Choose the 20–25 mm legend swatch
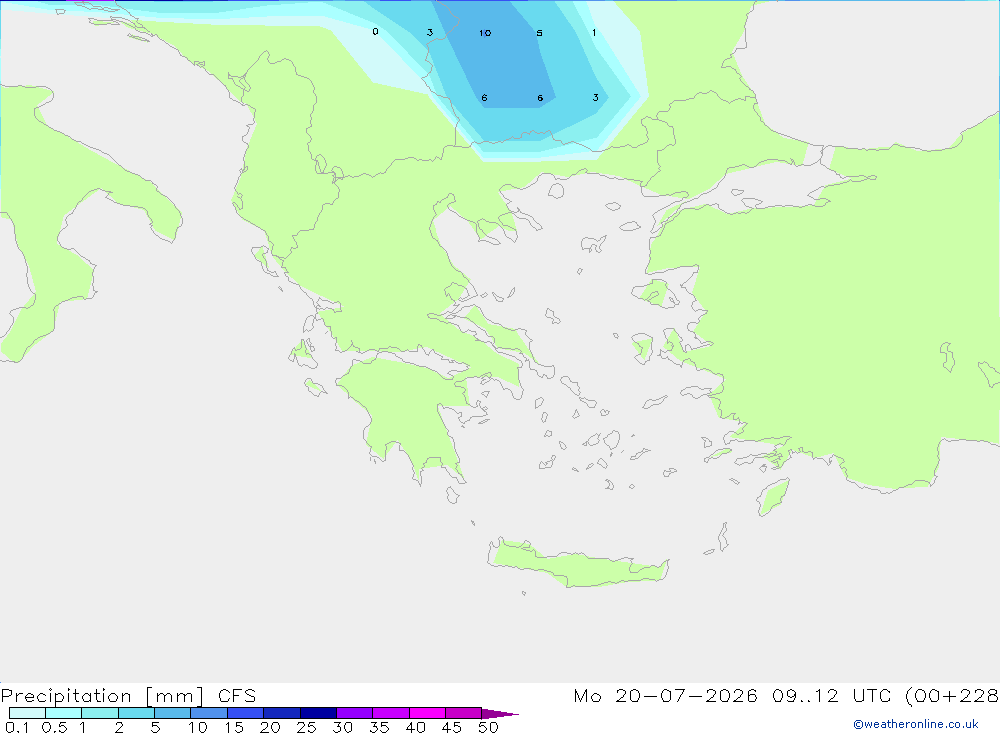The image size is (1000, 733). pos(282,713)
